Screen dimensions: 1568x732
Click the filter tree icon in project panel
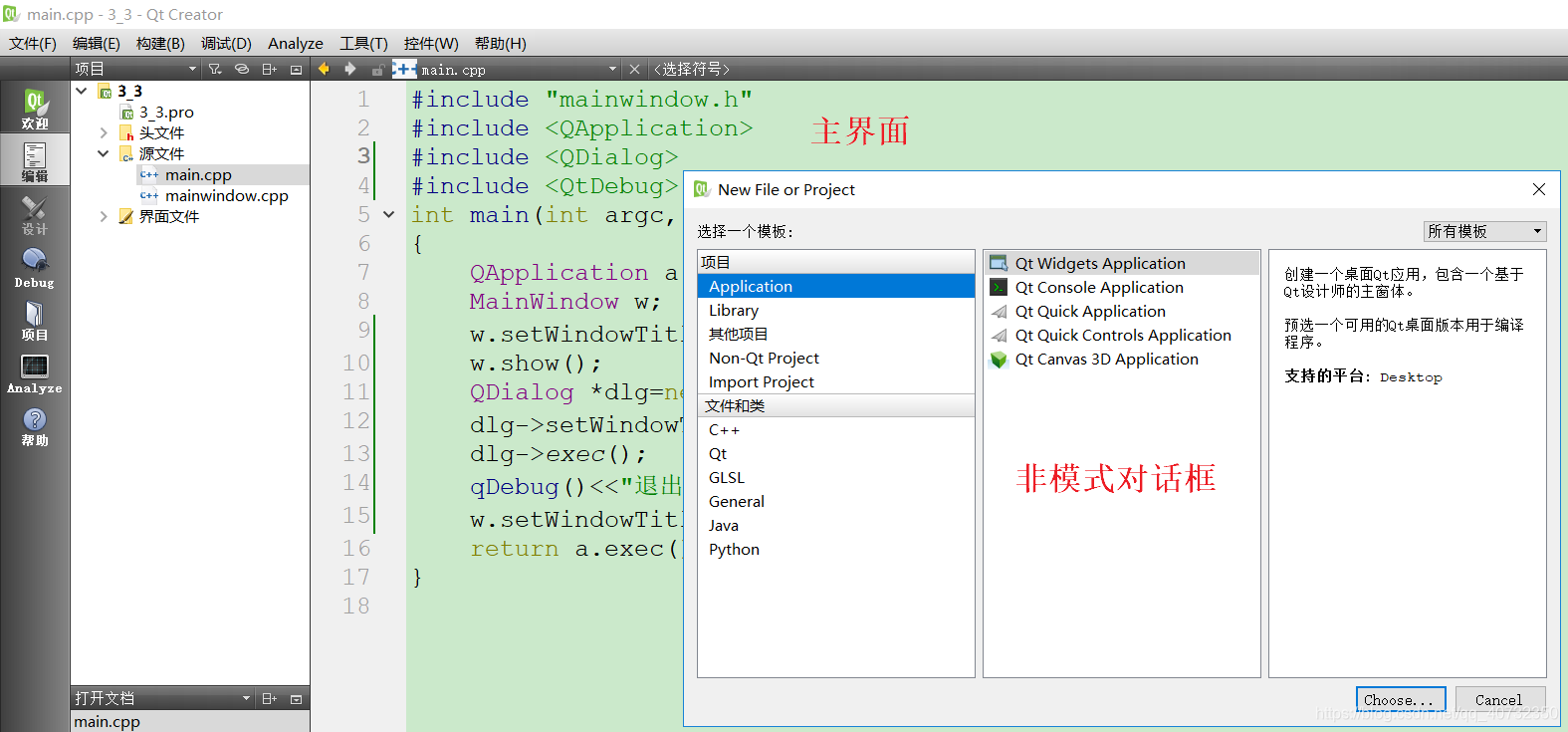coord(215,69)
